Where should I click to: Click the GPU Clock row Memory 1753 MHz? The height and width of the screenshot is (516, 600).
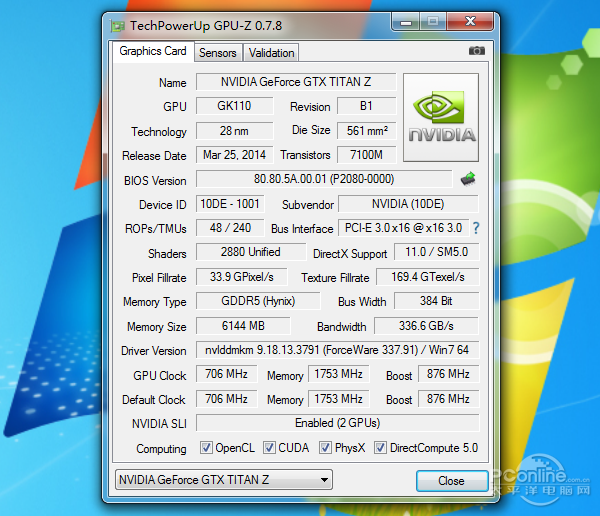click(339, 374)
